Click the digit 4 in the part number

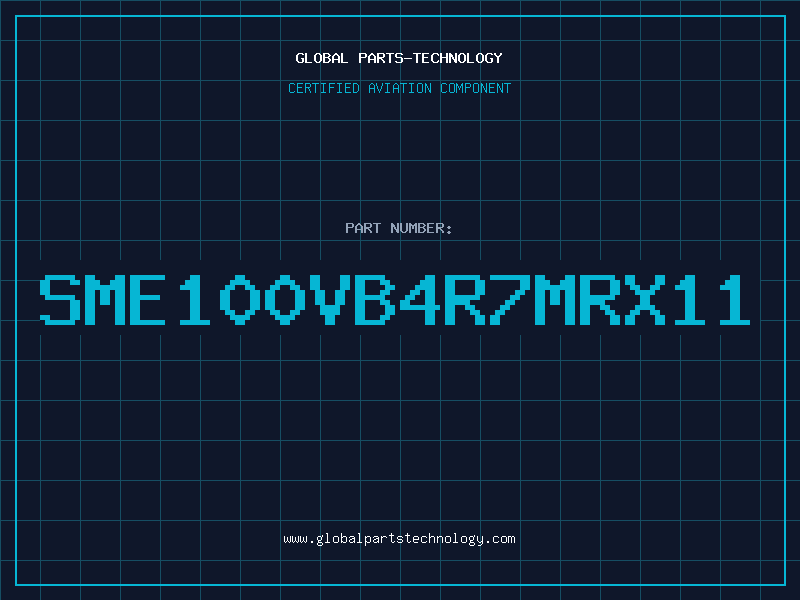pos(419,300)
